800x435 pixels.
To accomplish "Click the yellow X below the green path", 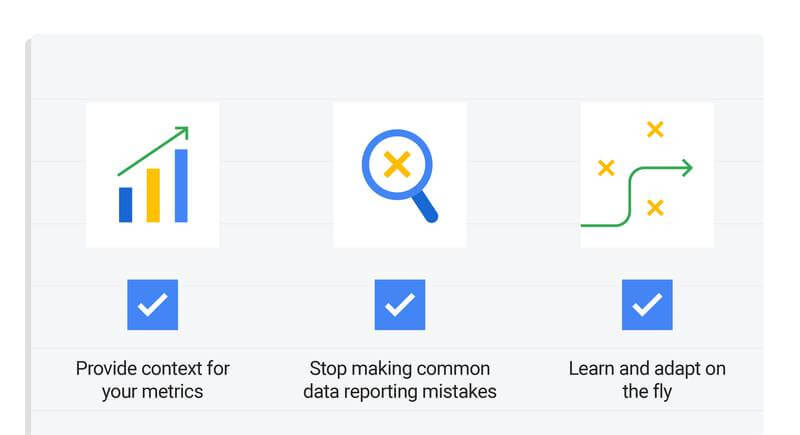I will pos(655,208).
